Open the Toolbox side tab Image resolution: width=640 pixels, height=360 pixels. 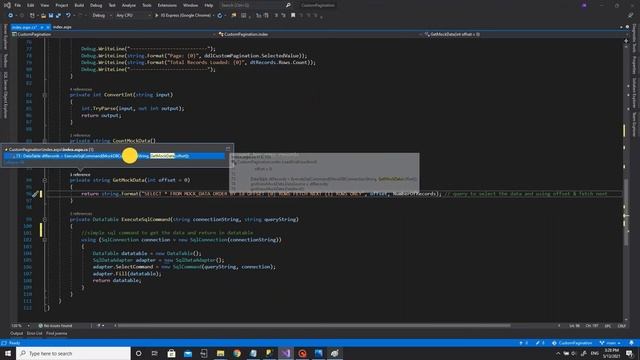point(5,61)
